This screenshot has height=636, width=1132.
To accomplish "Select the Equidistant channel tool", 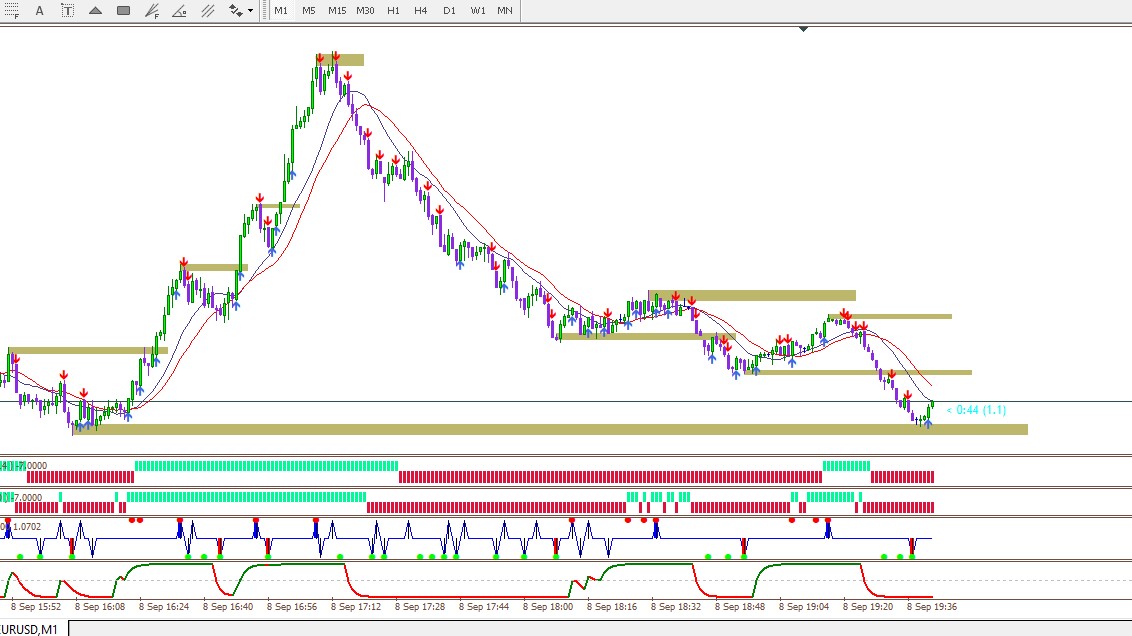I will tap(208, 10).
